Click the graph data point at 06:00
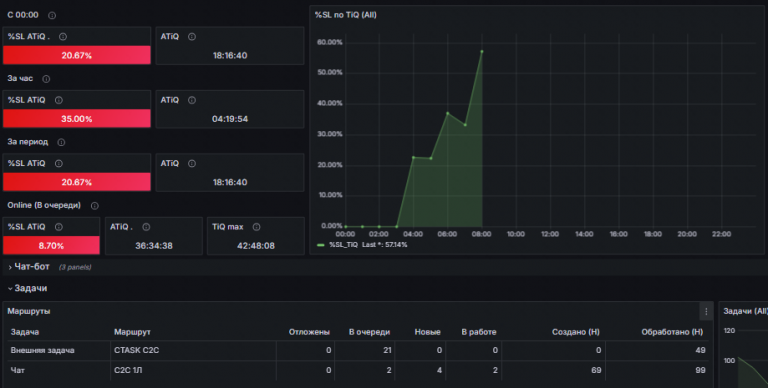The width and height of the screenshot is (768, 388). point(448,113)
